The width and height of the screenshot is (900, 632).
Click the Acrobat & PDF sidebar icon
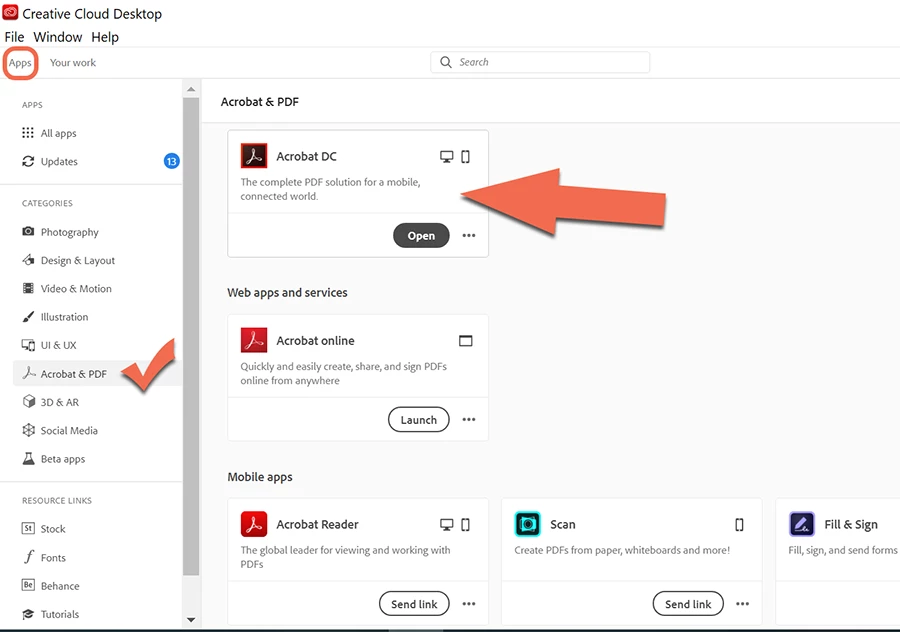point(29,373)
